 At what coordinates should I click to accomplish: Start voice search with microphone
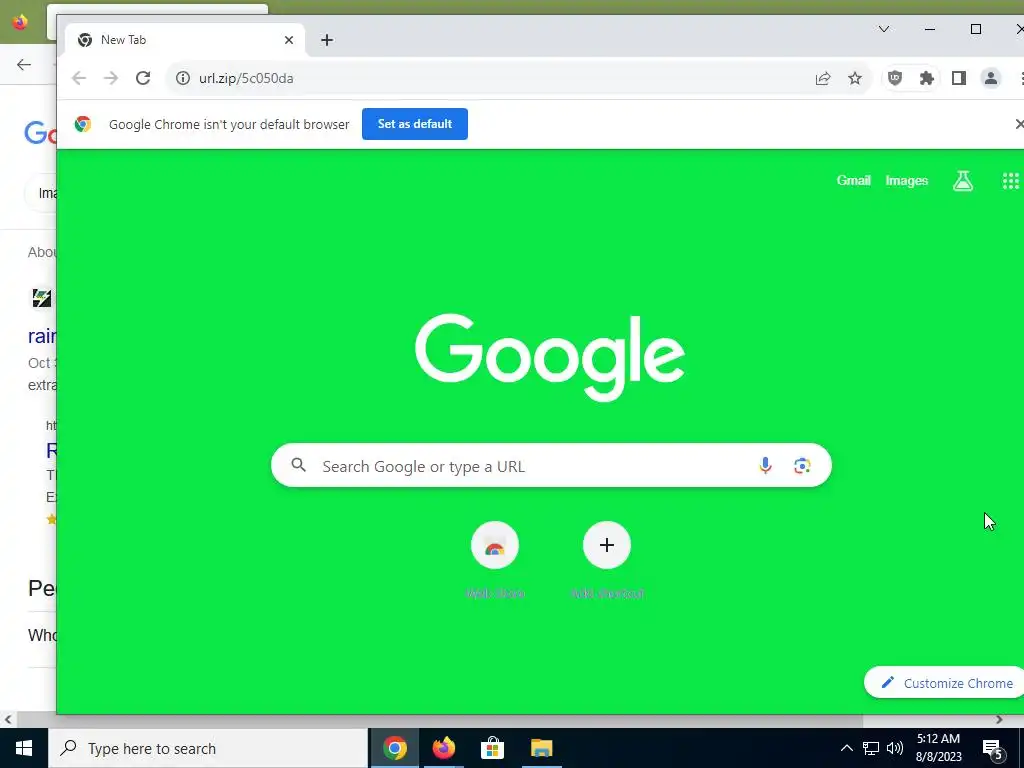[765, 465]
